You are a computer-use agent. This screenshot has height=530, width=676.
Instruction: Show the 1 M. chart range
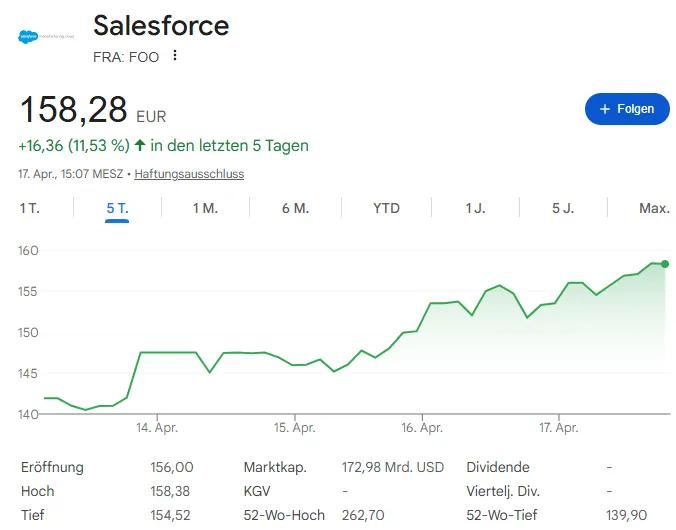[x=205, y=208]
